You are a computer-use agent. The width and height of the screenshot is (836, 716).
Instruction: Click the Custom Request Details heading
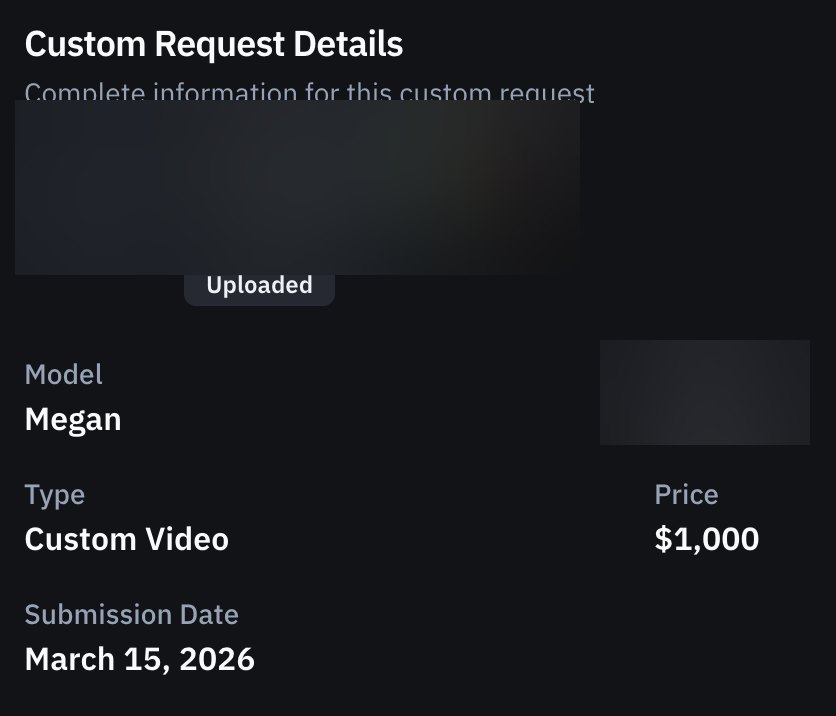coord(214,44)
